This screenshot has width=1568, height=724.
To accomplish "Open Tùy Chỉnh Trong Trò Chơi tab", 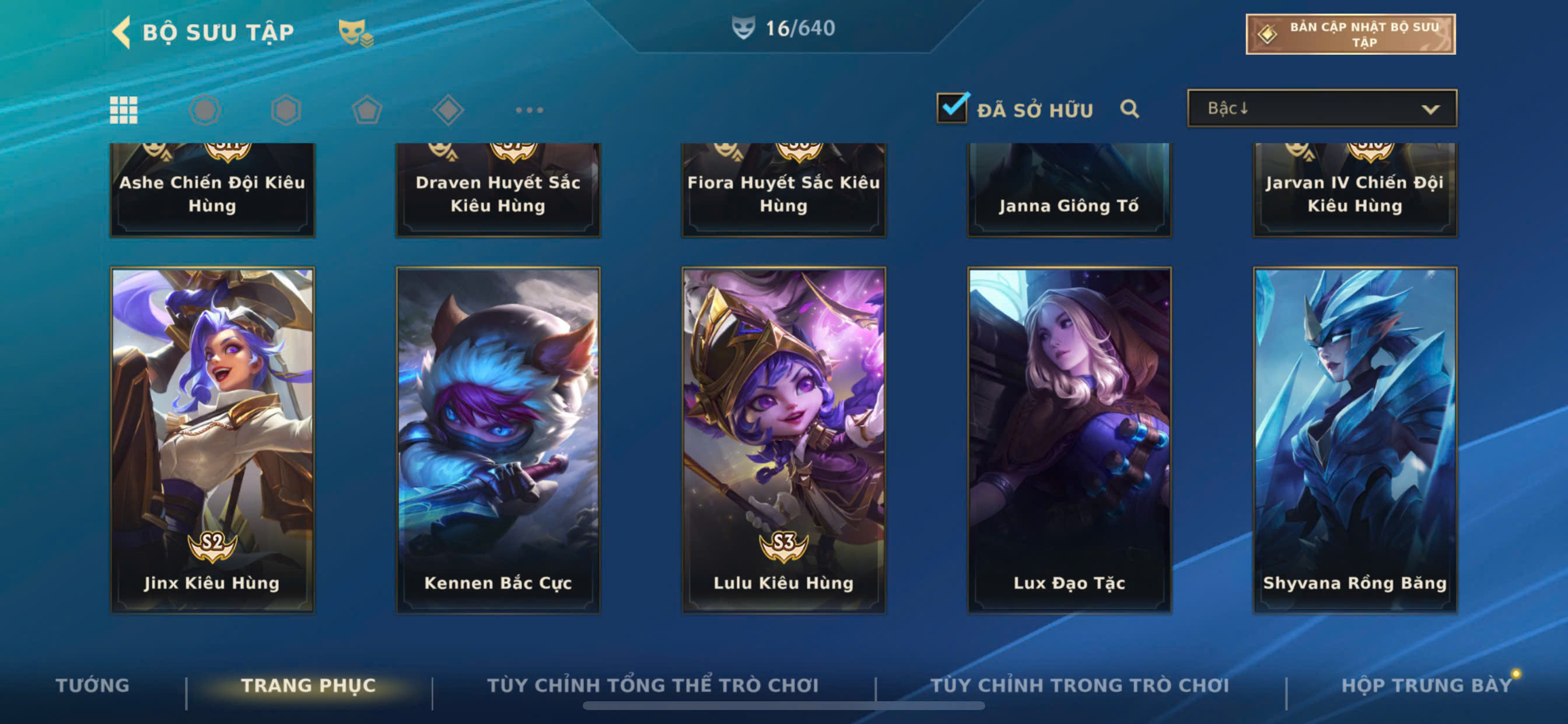I will (1080, 685).
